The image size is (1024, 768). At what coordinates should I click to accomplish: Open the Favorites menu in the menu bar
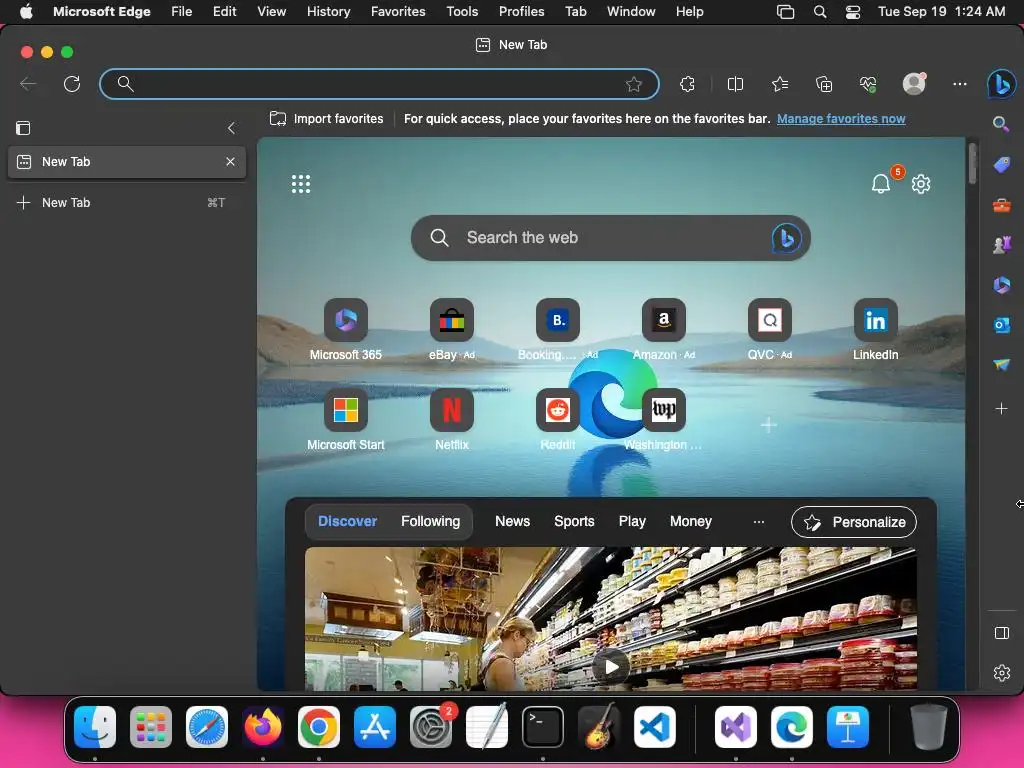[398, 12]
